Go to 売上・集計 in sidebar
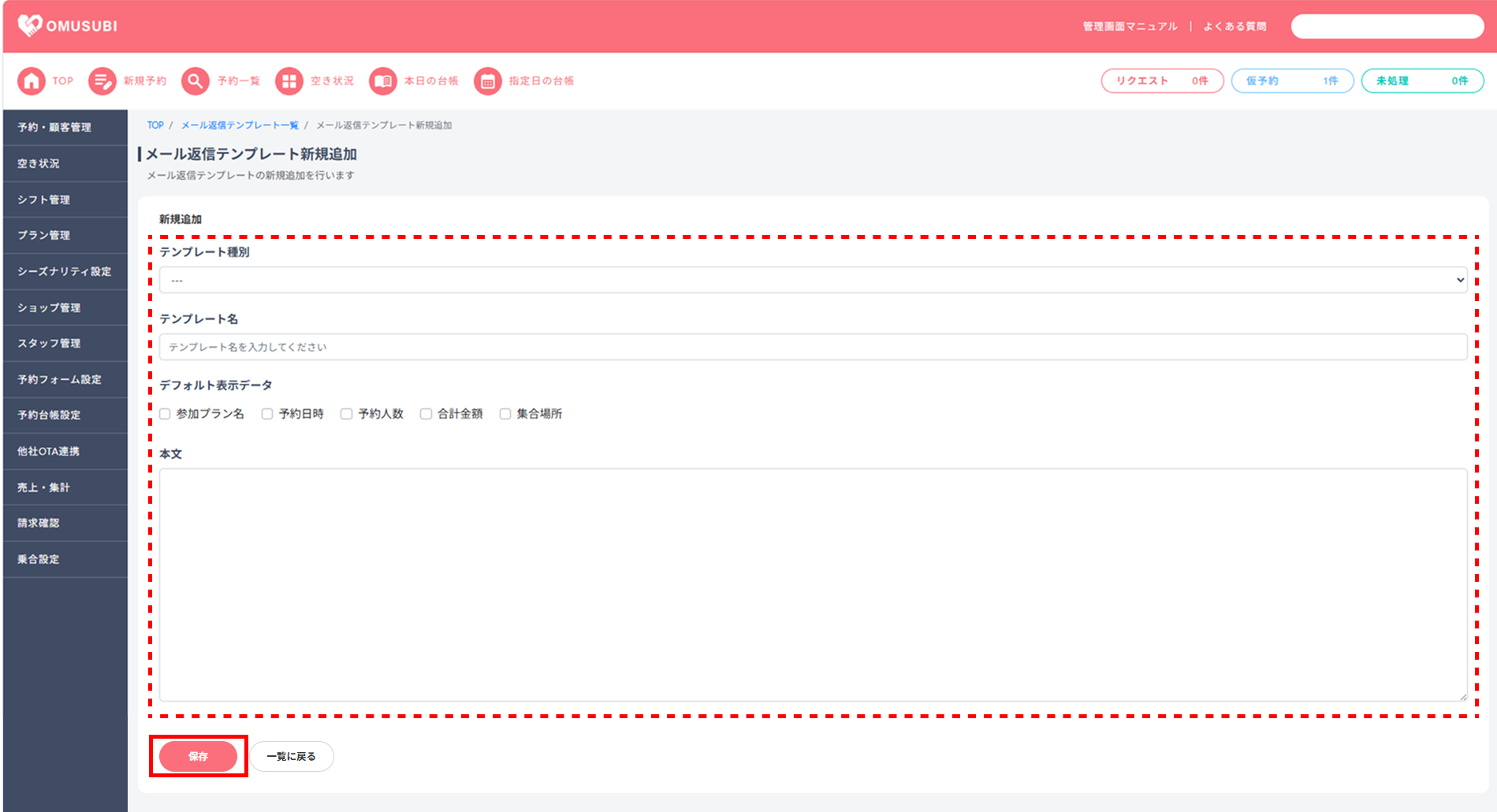Viewport: 1497px width, 812px height. click(65, 487)
